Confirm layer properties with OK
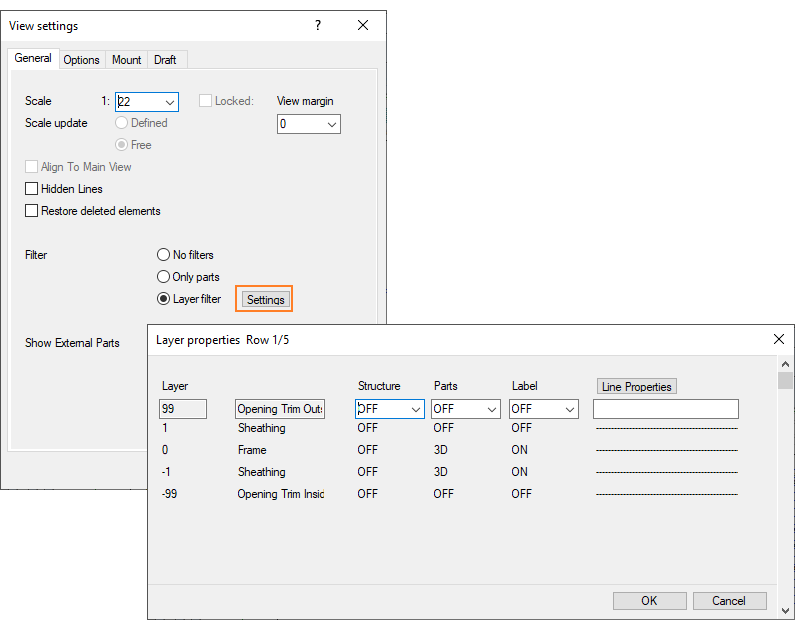This screenshot has height=630, width=795. (x=649, y=601)
